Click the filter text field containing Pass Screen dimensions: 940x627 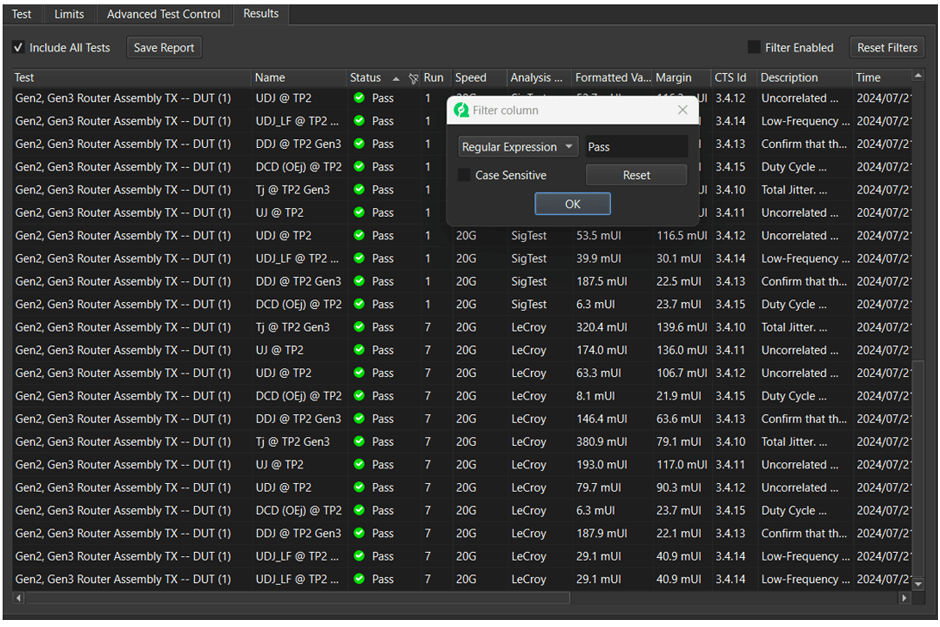coord(636,147)
